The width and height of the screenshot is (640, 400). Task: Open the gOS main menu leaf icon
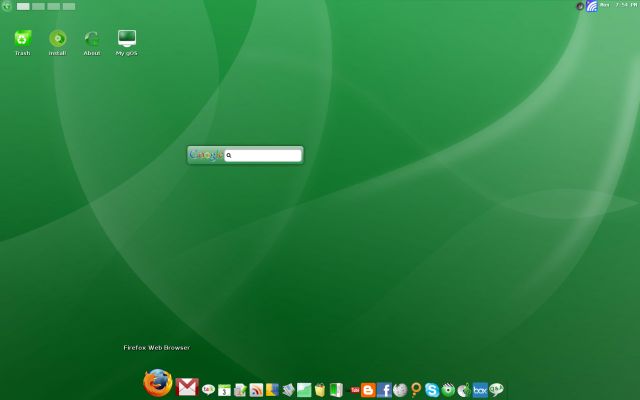(x=7, y=6)
